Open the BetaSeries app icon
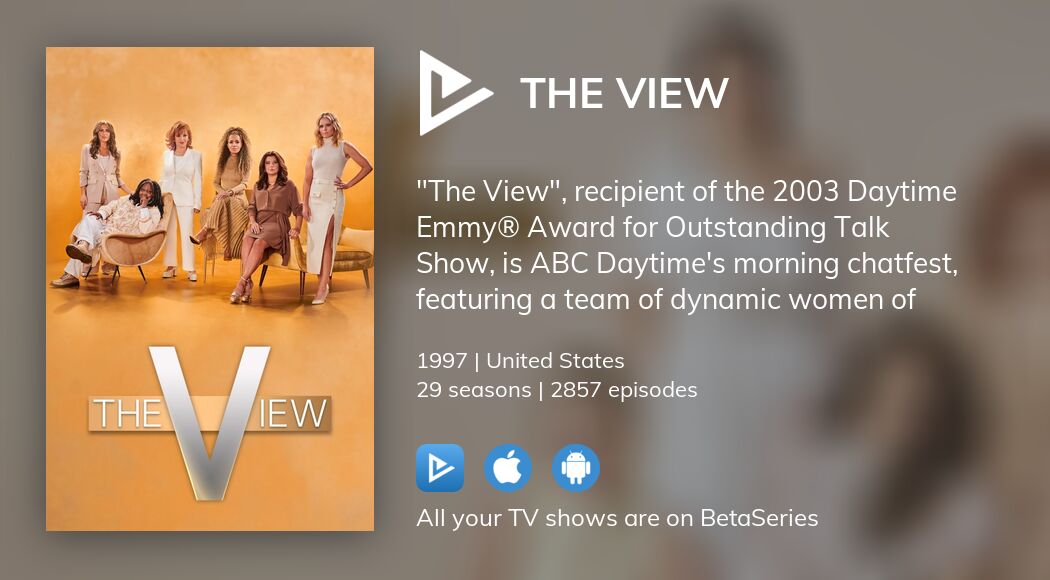Screen dimensions: 1050x580 click(440, 467)
